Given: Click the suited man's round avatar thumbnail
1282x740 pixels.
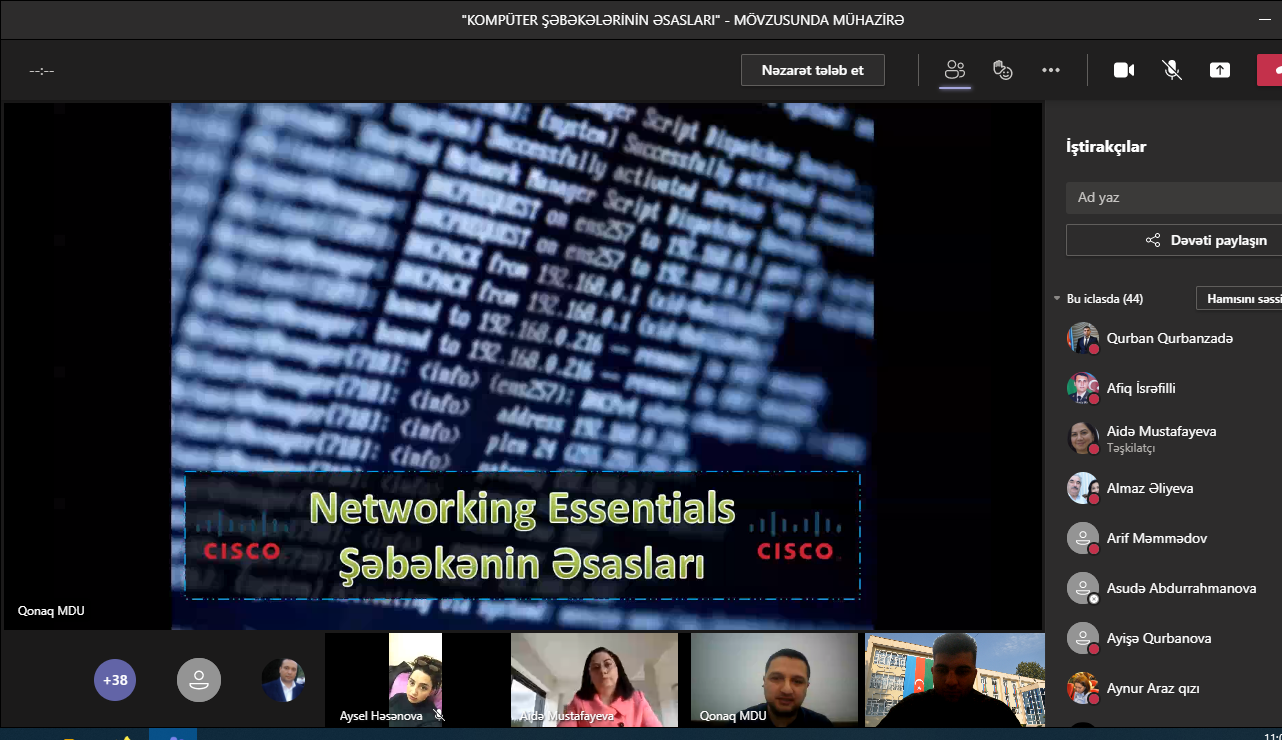Looking at the screenshot, I should tap(283, 680).
